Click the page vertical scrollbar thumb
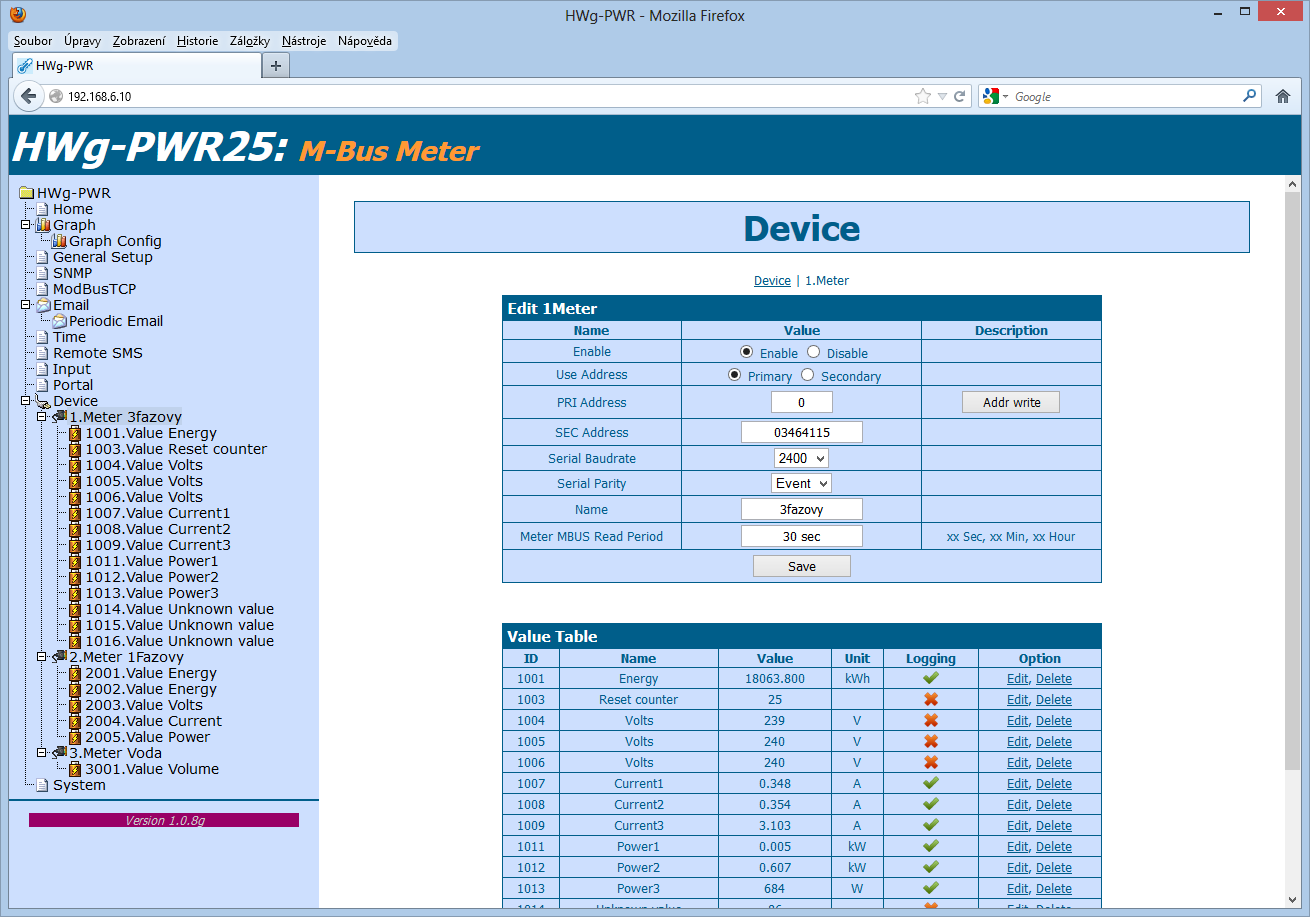Screen dimensions: 1310x917 coord(1291,480)
